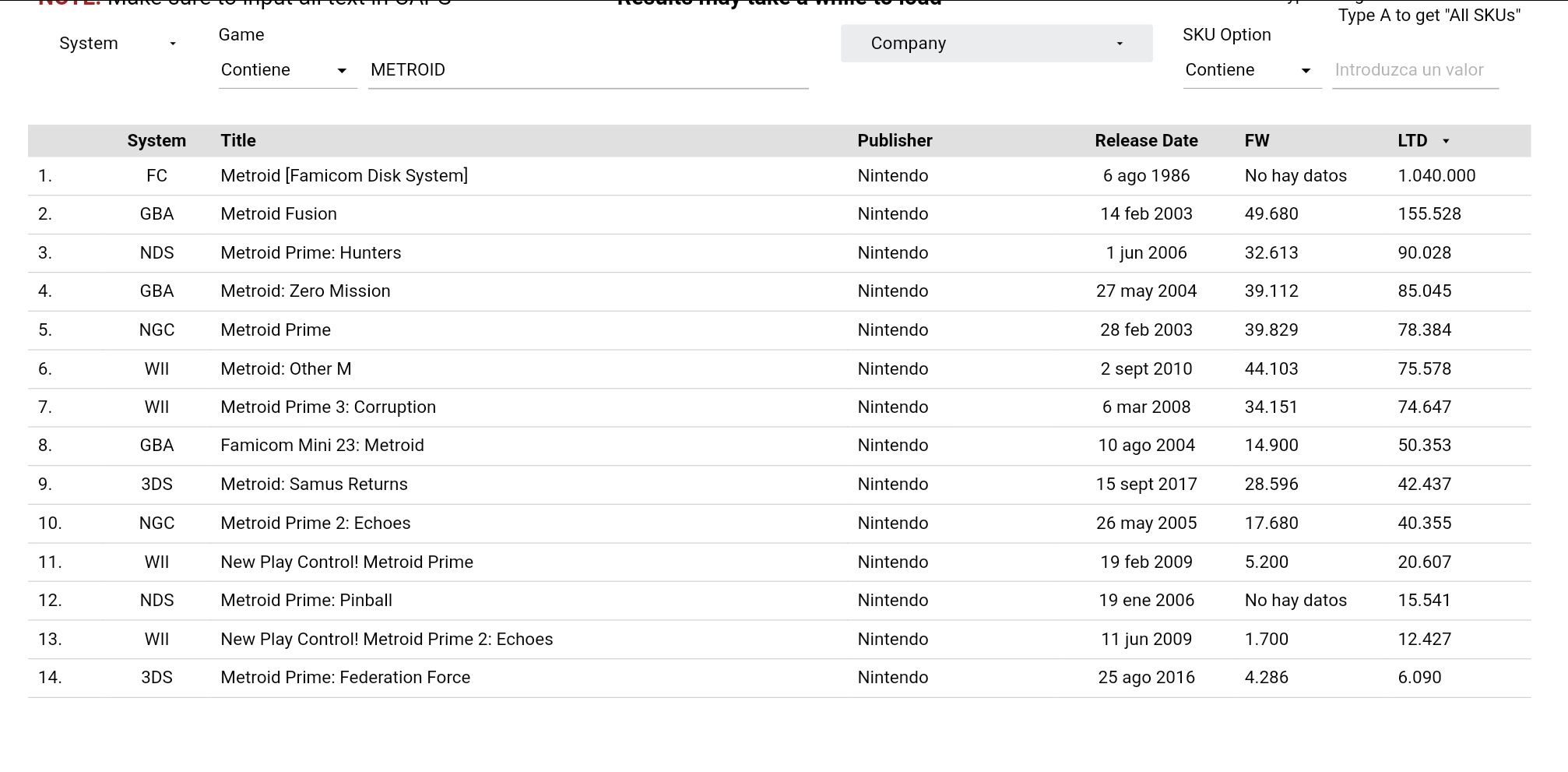Click the LTD value 155.528
Screen dimensions: 1568x772
coord(1429,214)
